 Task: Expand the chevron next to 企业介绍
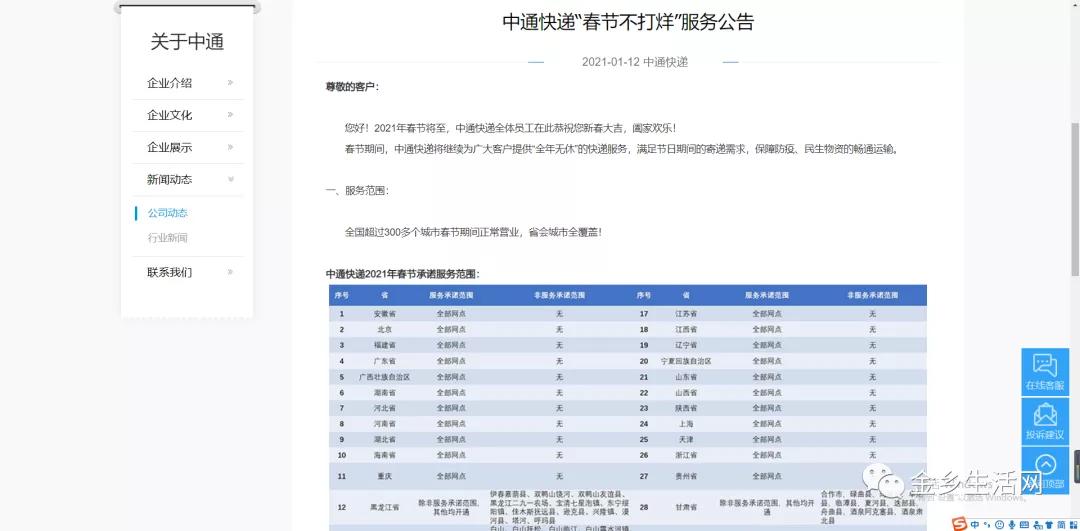[230, 83]
